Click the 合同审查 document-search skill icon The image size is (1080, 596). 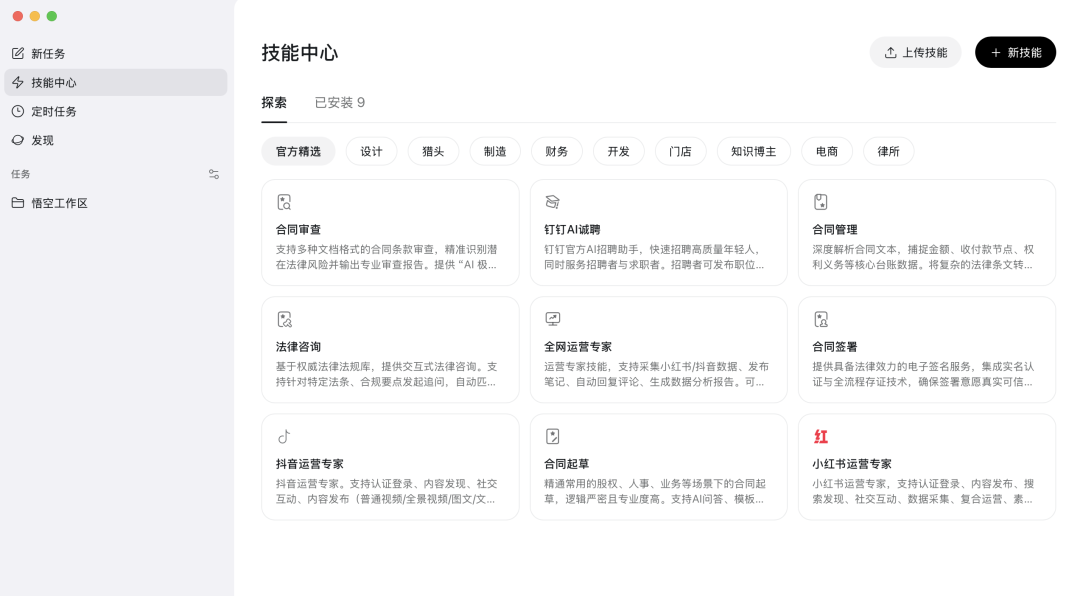[x=282, y=202]
